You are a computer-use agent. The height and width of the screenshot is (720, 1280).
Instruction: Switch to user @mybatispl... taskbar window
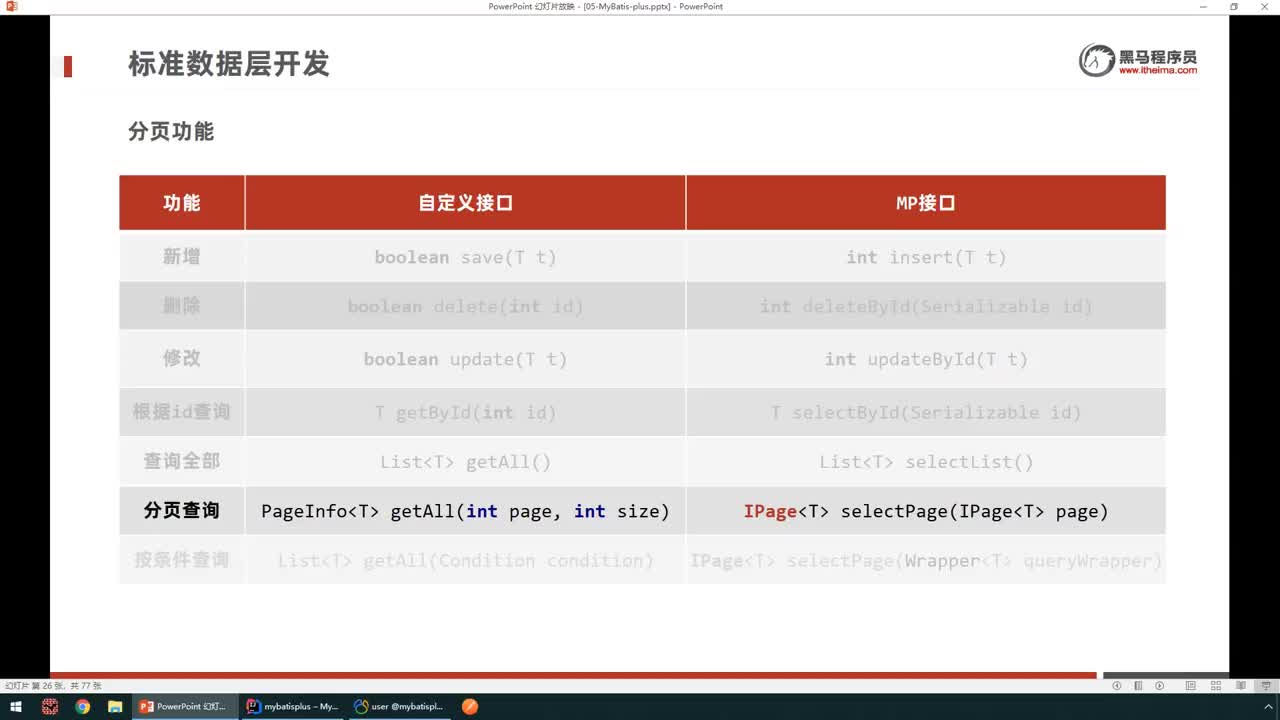coord(399,707)
